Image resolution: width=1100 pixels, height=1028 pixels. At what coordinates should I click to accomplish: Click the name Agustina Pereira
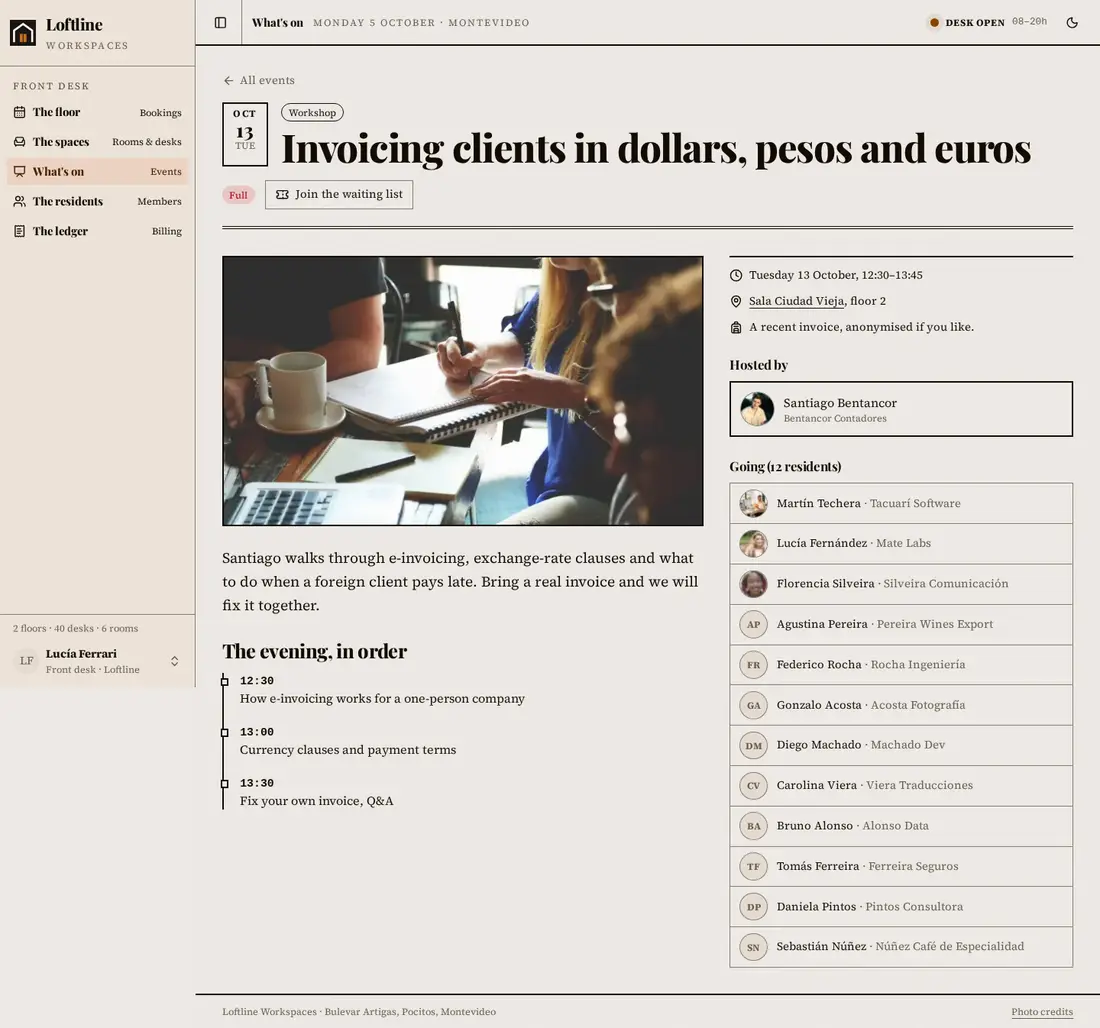click(x=821, y=624)
